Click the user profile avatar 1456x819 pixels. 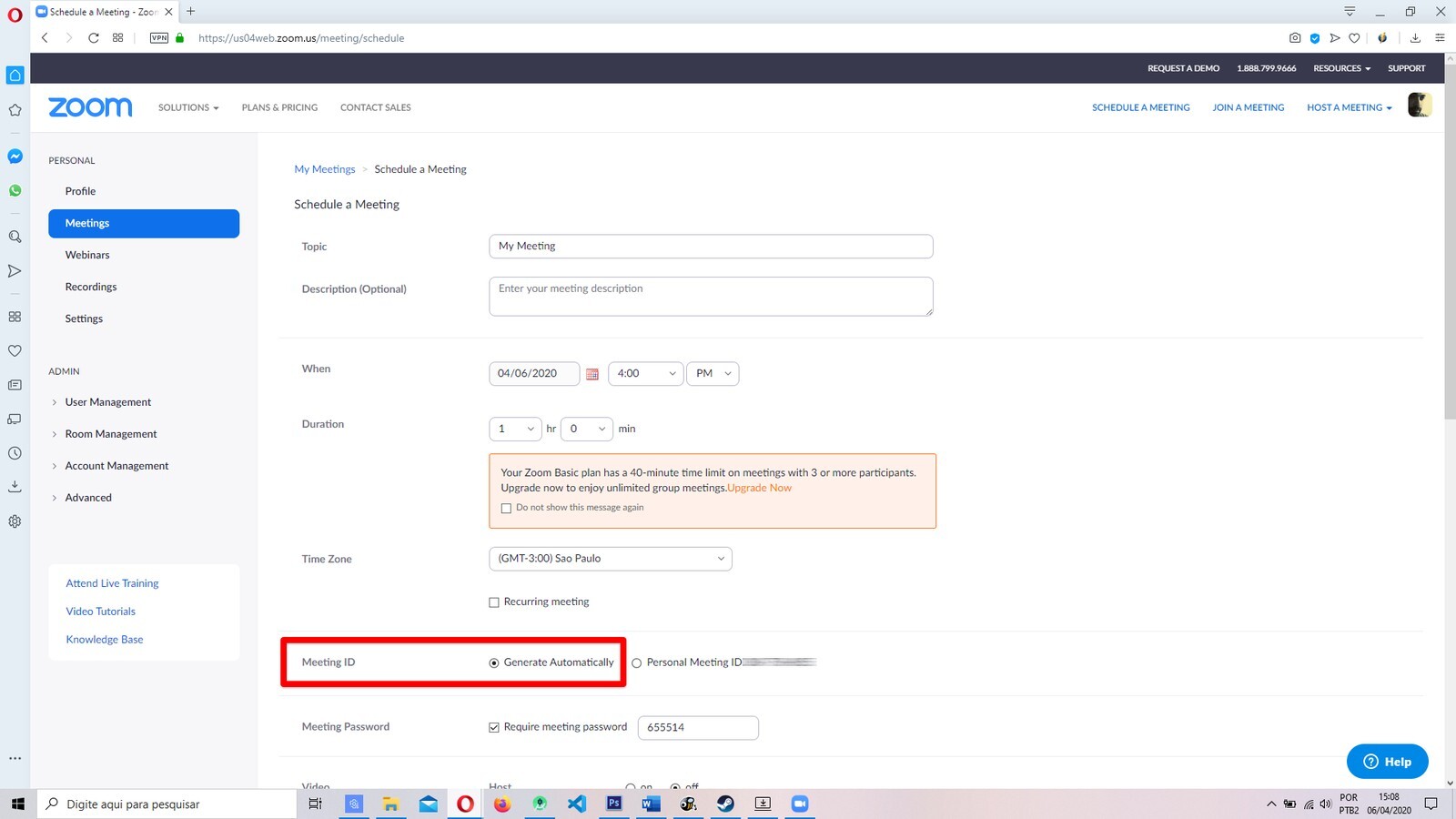coord(1419,106)
